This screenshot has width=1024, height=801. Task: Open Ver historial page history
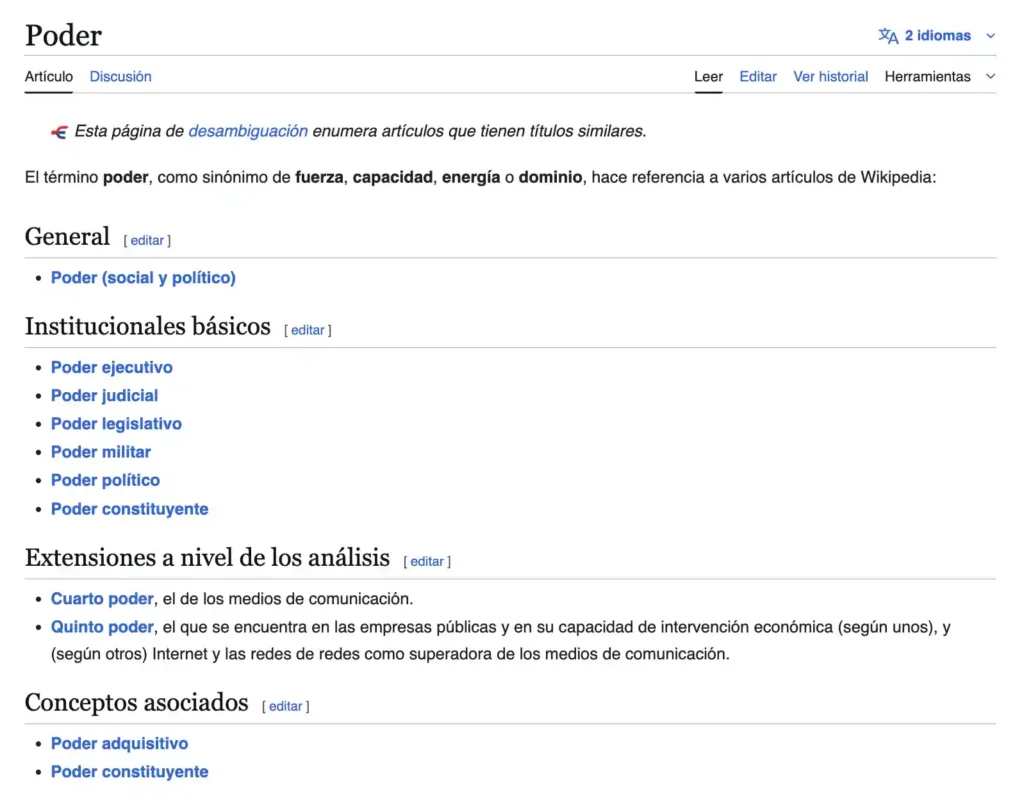tap(830, 76)
